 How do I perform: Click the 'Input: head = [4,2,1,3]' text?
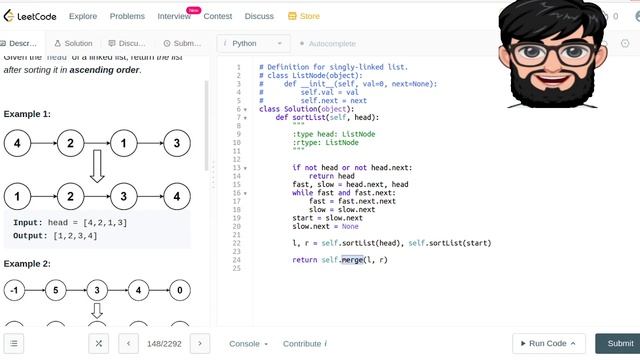click(x=70, y=222)
